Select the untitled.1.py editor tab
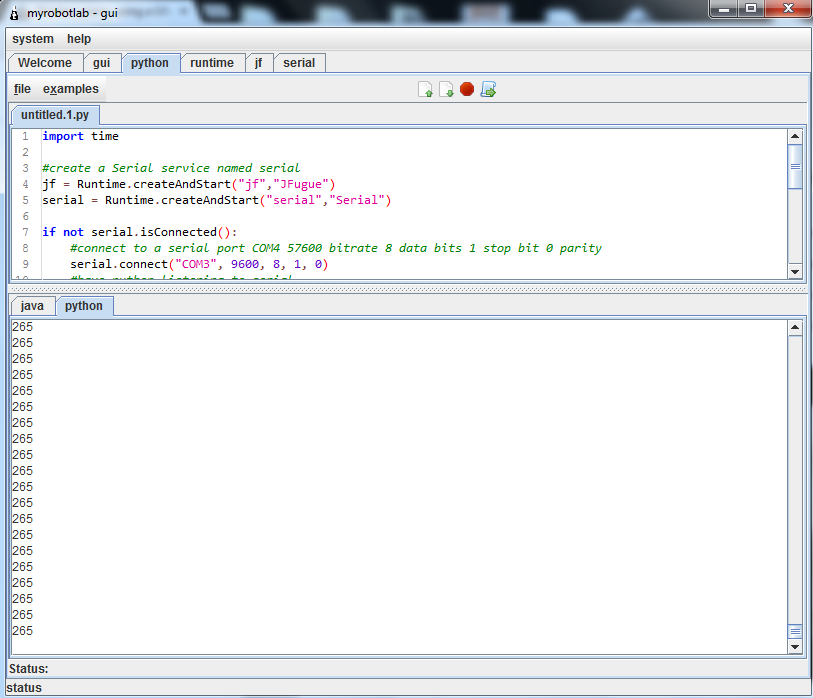This screenshot has height=698, width=813. coord(55,115)
